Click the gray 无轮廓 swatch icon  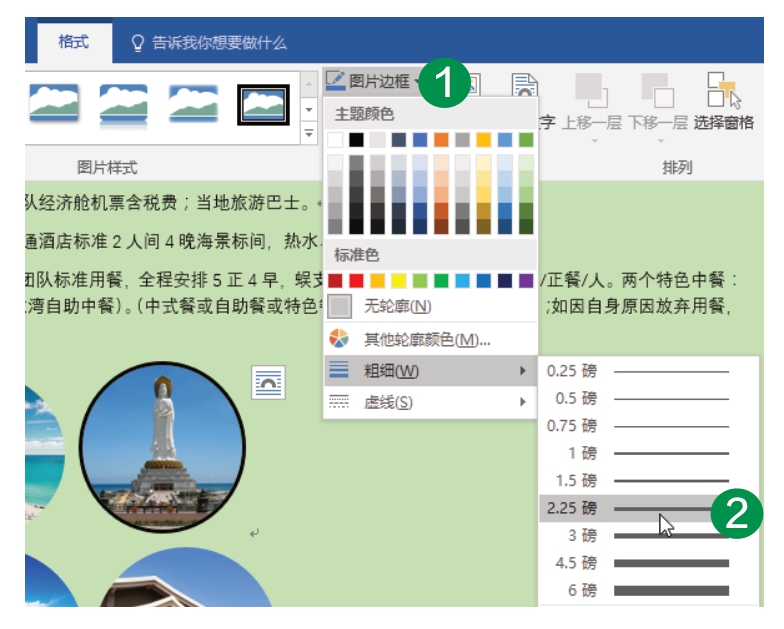[340, 306]
